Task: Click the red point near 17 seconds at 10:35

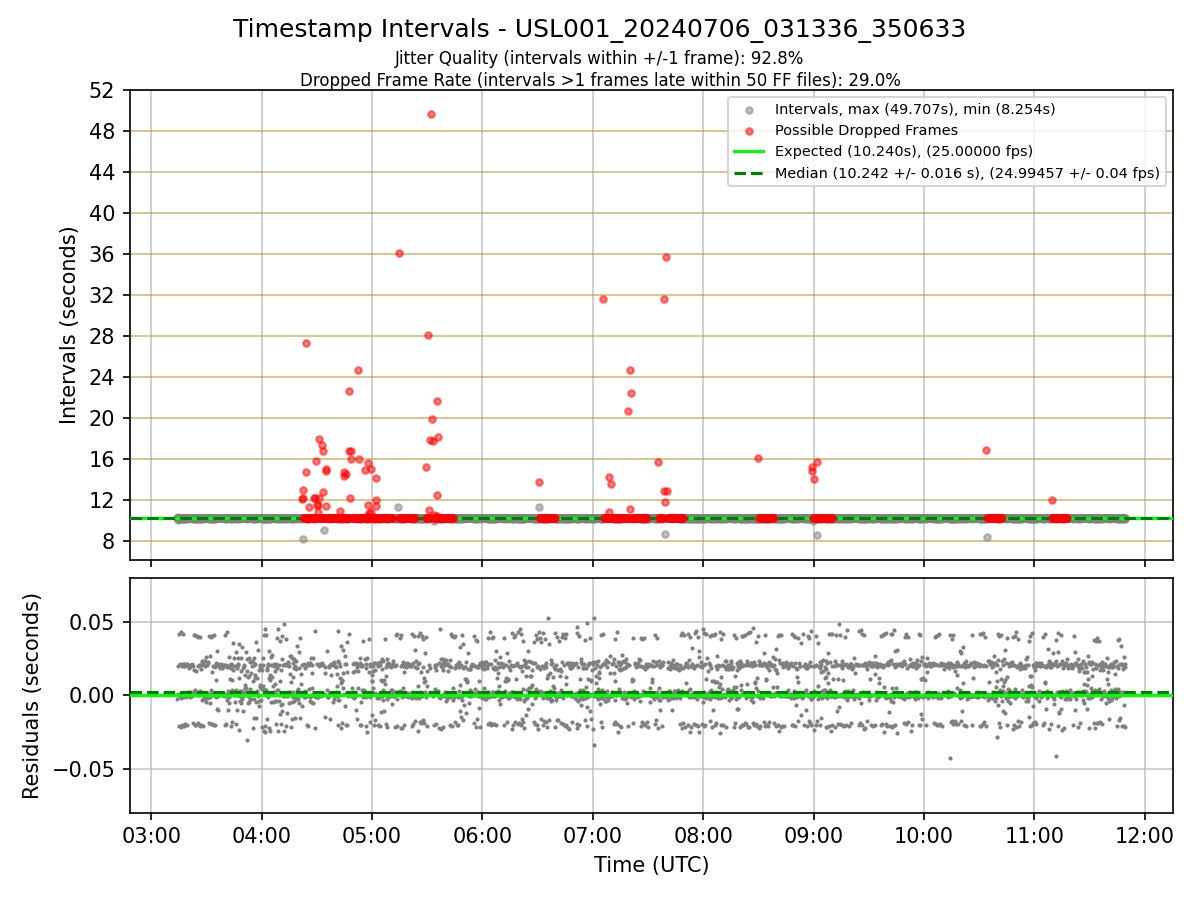Action: (986, 450)
